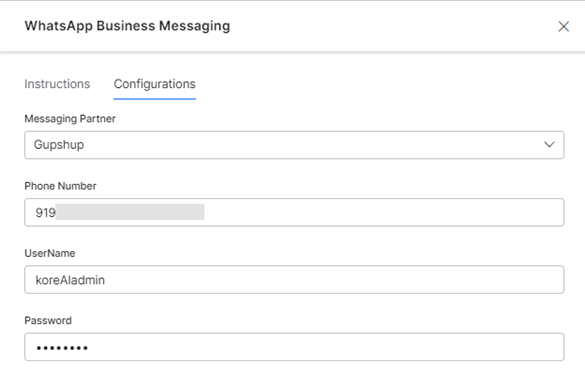This screenshot has width=585, height=381.
Task: Click the dropdown chevron next to Gupshup
Action: (x=549, y=144)
